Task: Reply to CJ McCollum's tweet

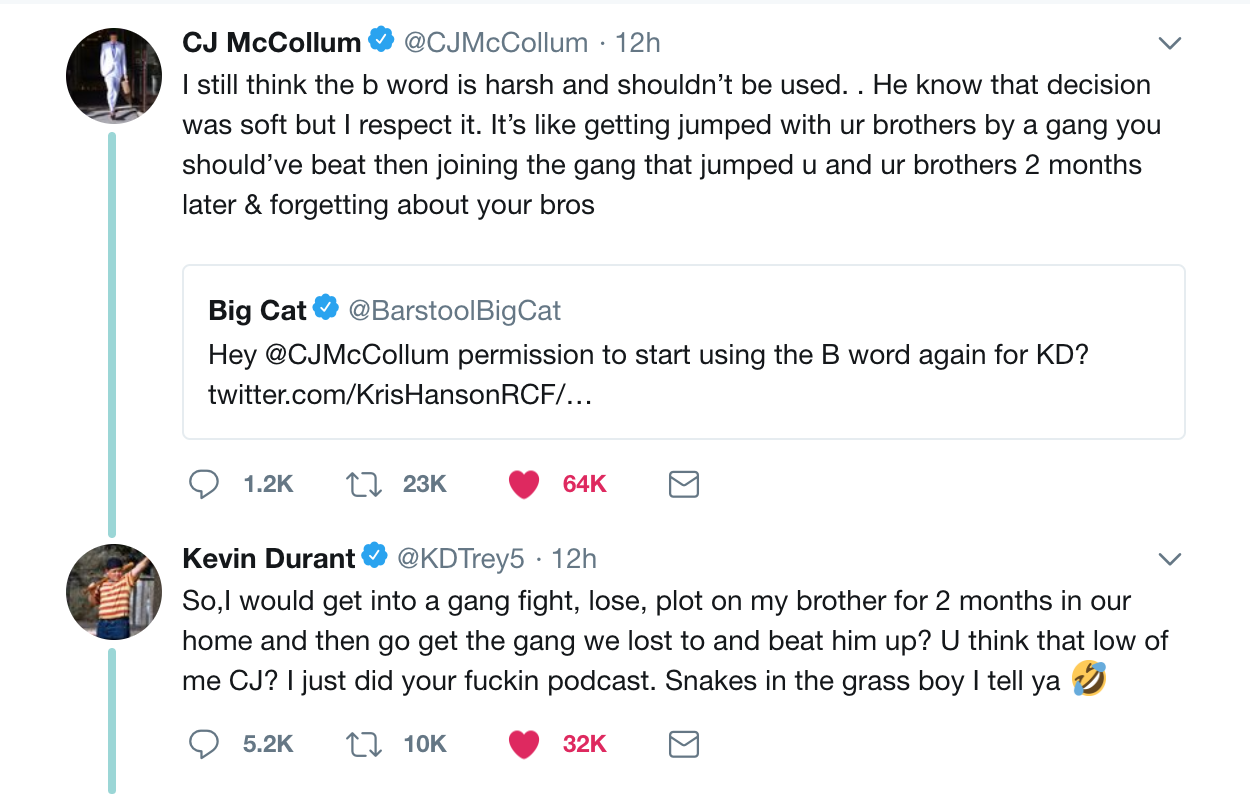Action: (204, 484)
